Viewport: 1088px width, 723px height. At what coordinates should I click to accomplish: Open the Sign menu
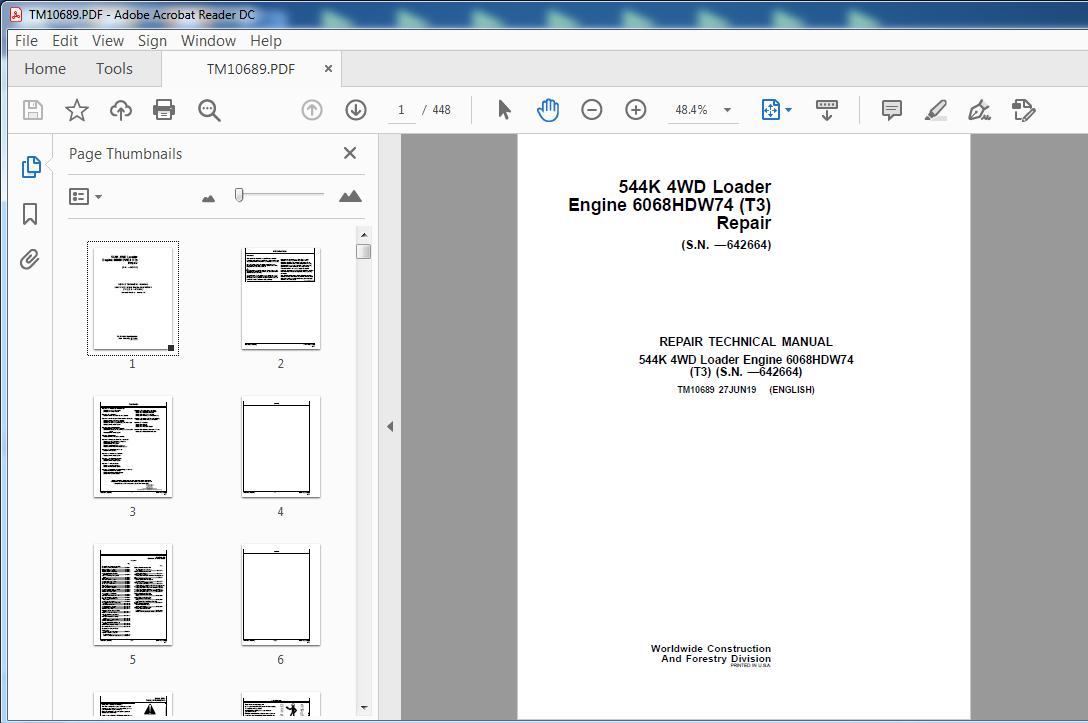[152, 41]
